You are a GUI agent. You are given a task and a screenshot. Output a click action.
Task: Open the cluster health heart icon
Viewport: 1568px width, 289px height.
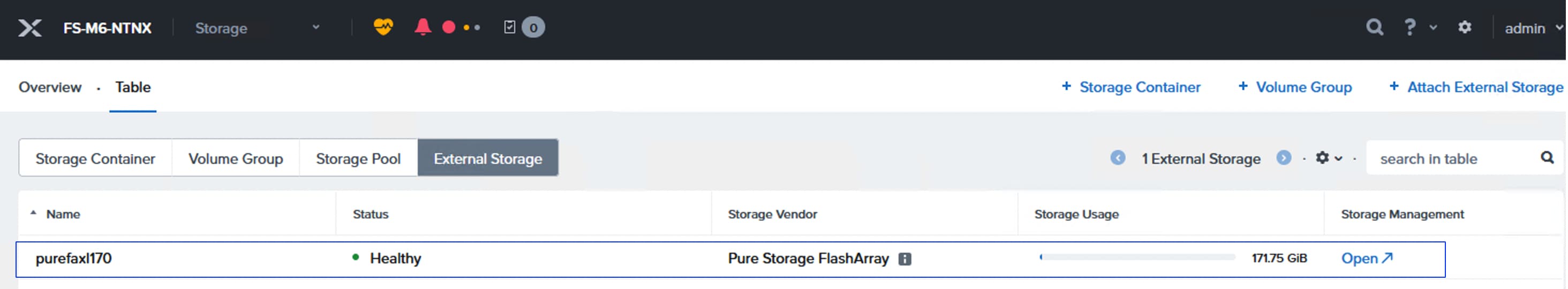383,27
